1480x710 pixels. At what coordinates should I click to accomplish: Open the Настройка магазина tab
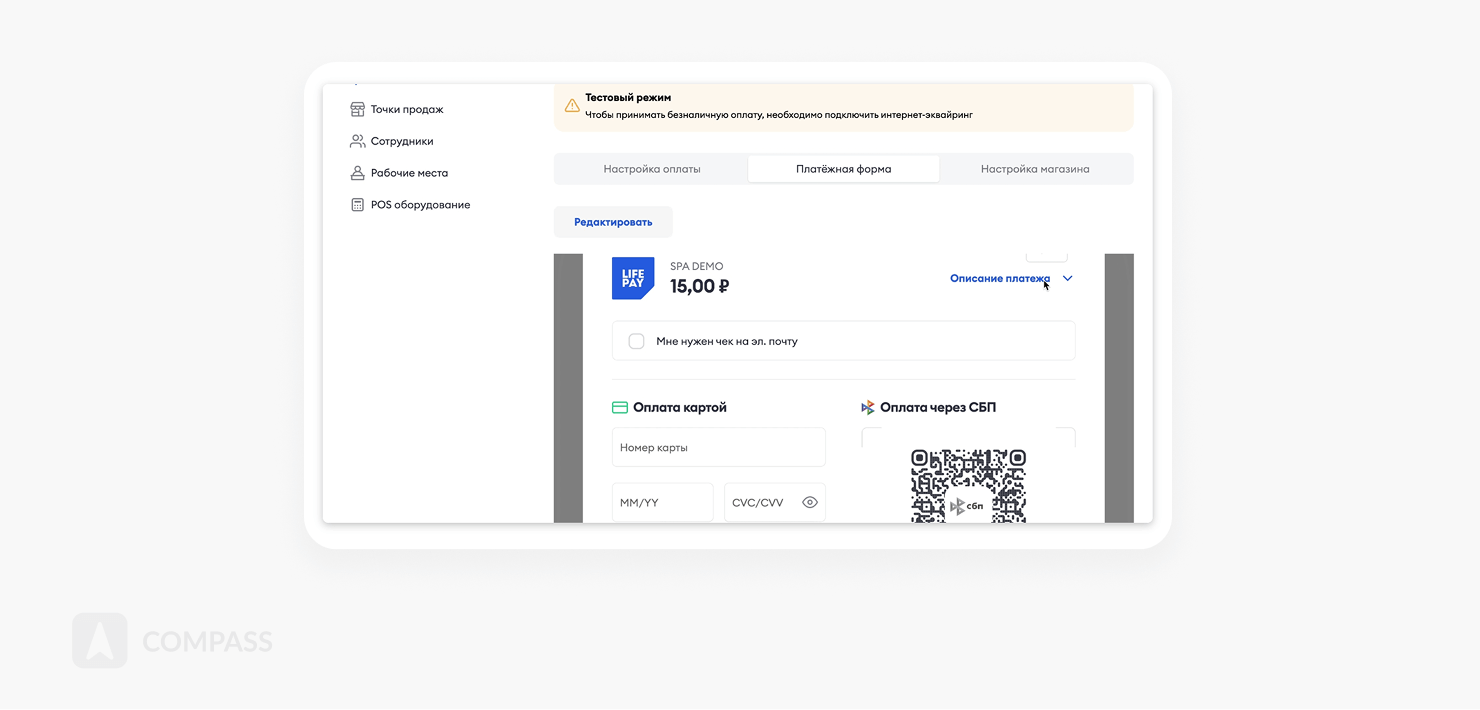1035,169
